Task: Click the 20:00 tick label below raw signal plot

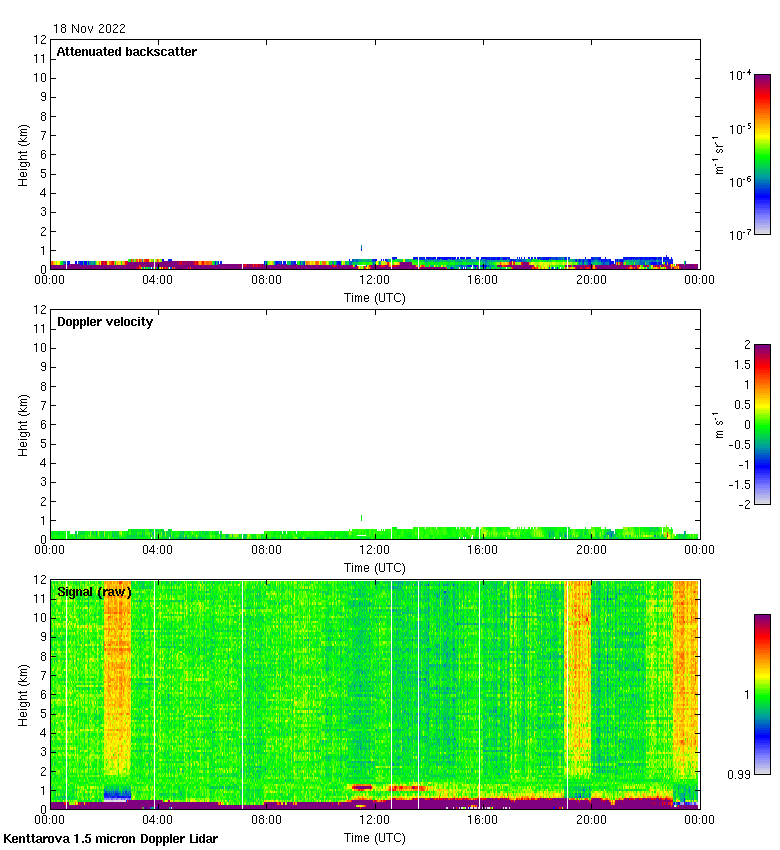Action: pos(591,821)
